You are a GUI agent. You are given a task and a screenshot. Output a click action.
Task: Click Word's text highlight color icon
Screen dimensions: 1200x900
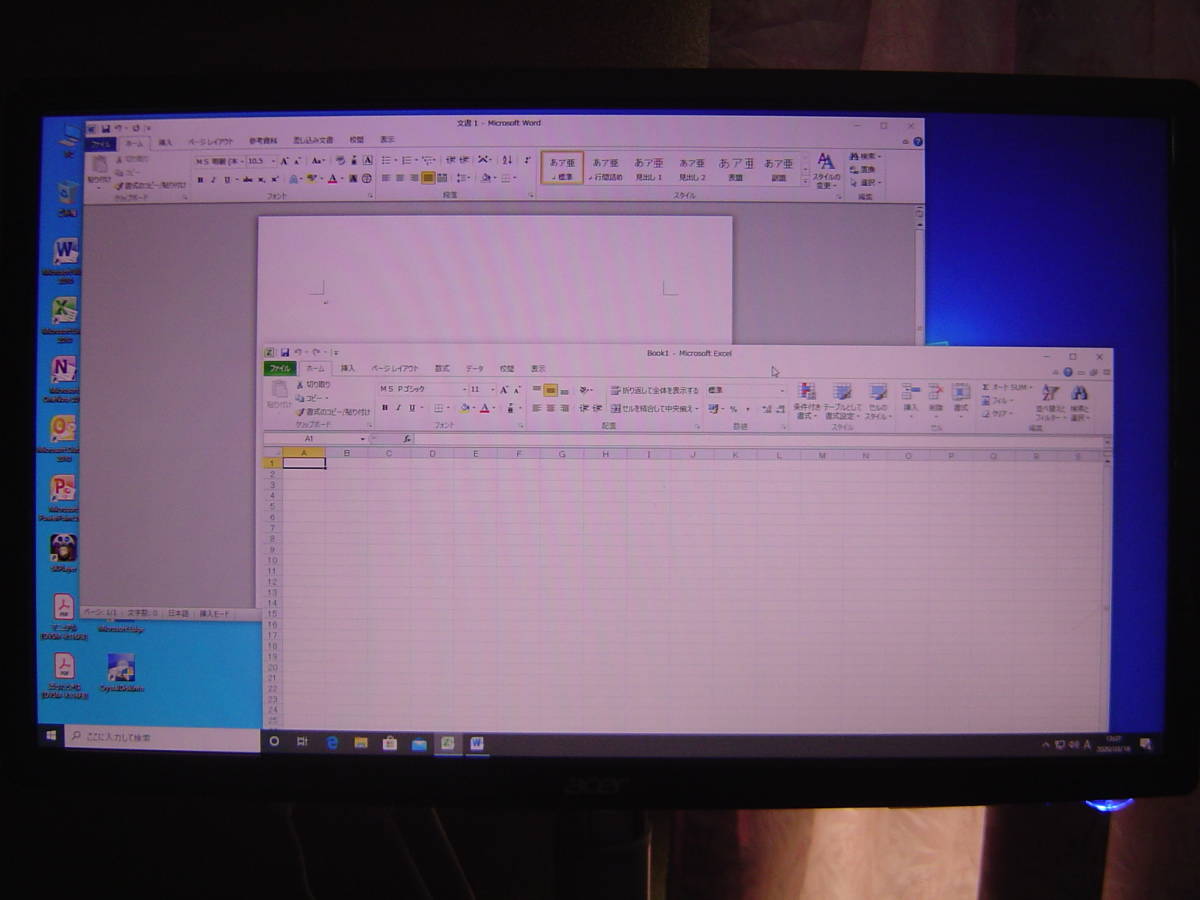(x=310, y=178)
